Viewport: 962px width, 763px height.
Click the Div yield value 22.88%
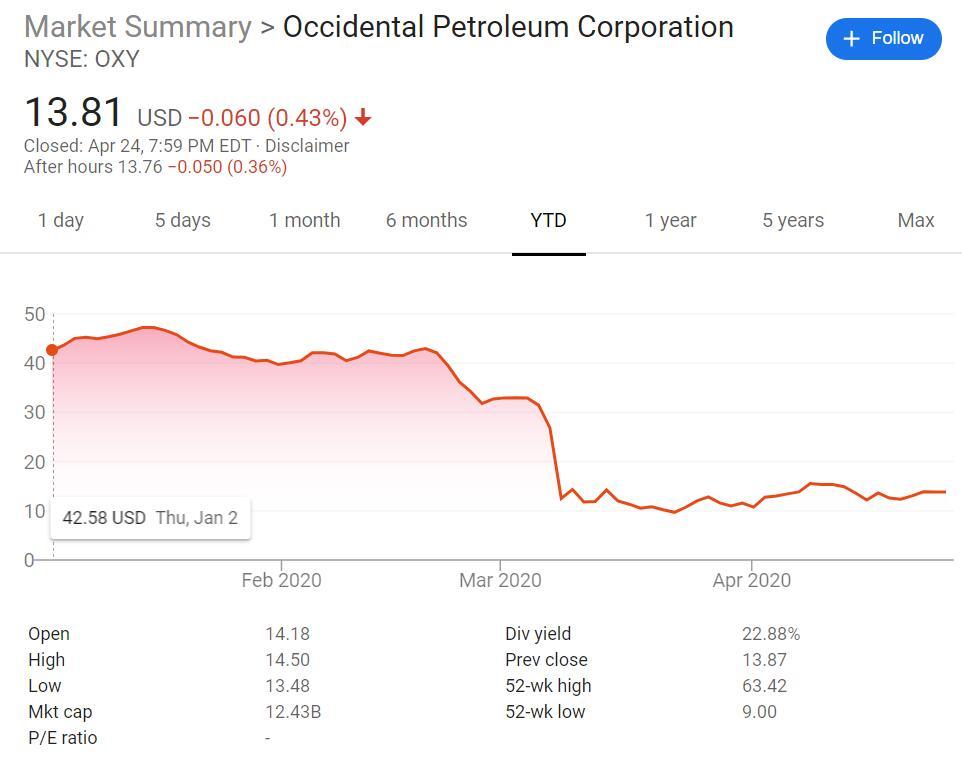pos(771,634)
